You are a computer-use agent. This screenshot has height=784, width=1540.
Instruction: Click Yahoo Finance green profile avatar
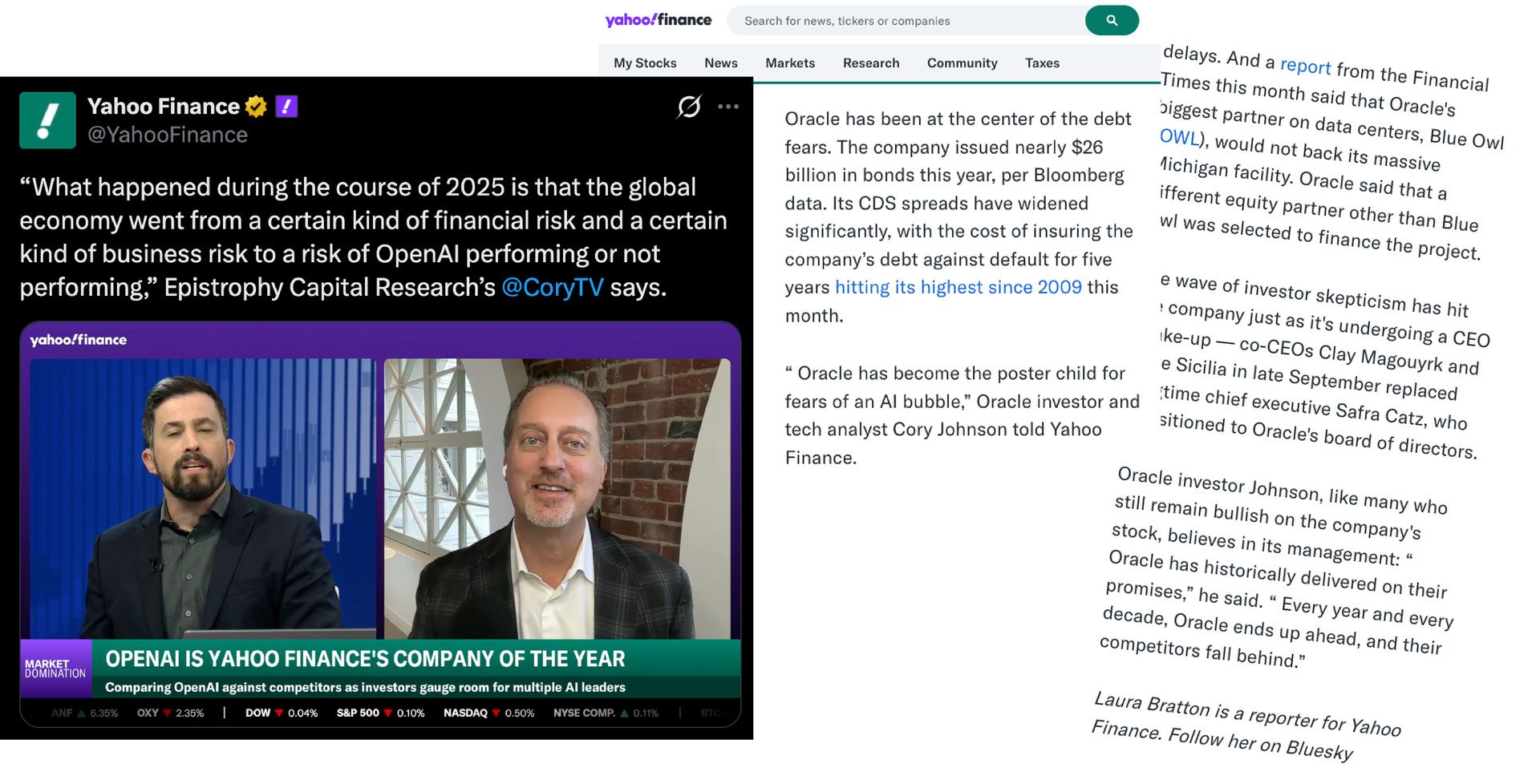click(47, 120)
